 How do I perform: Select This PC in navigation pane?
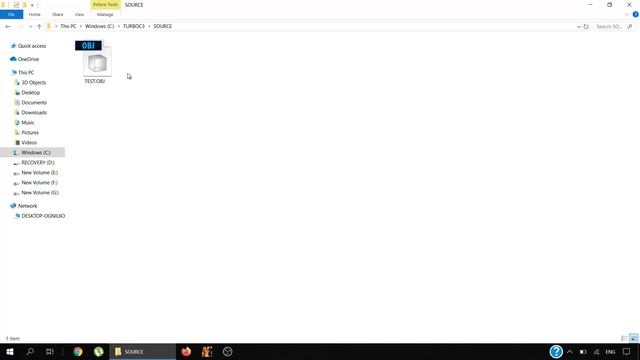coord(26,72)
